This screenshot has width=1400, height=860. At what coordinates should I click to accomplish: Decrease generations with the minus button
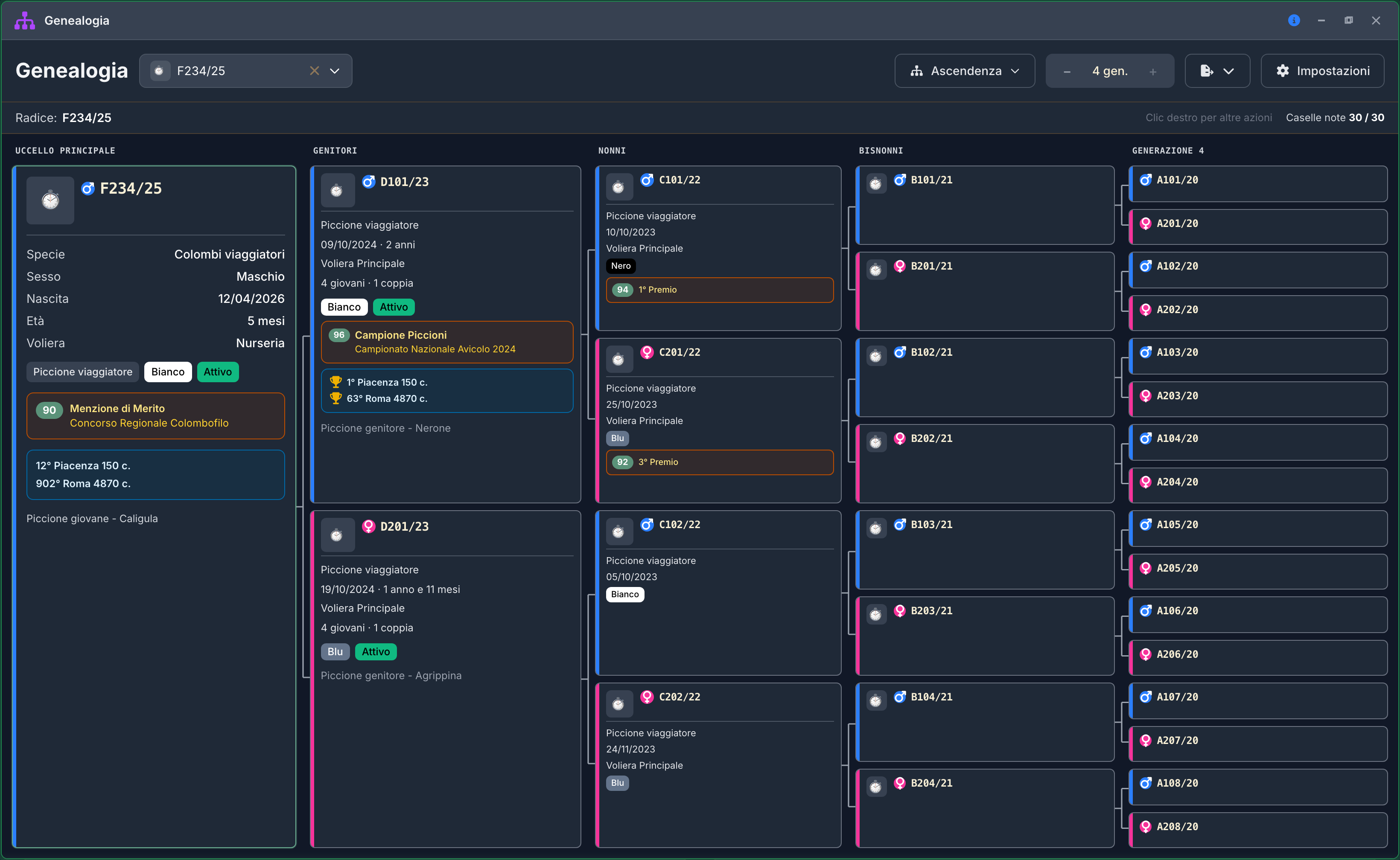pos(1067,71)
